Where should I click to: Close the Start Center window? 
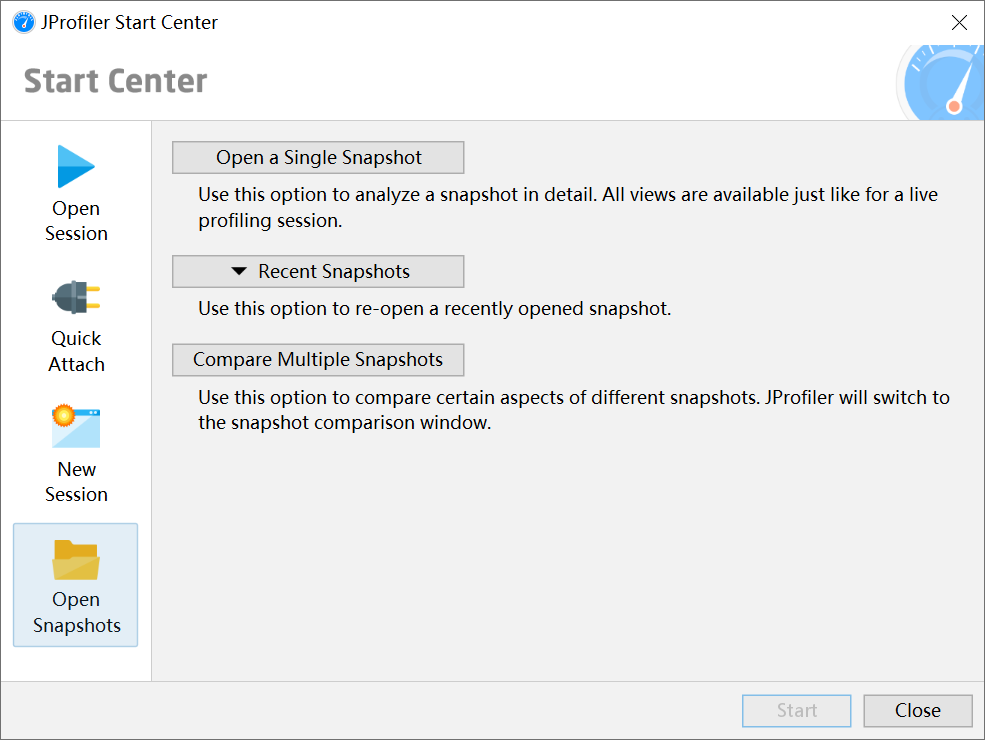pos(959,23)
